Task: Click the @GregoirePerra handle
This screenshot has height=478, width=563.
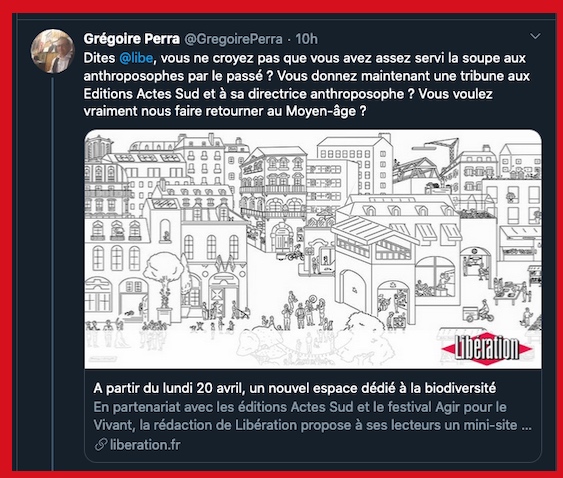Action: coord(233,39)
